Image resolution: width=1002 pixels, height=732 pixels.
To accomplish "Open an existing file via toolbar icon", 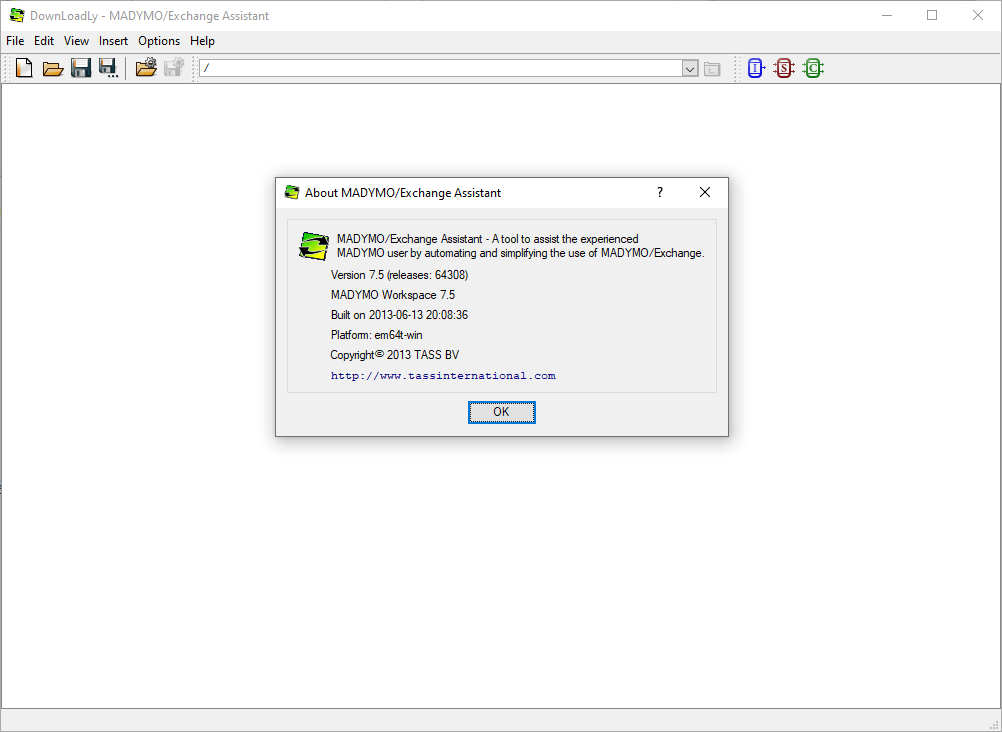I will [x=52, y=67].
